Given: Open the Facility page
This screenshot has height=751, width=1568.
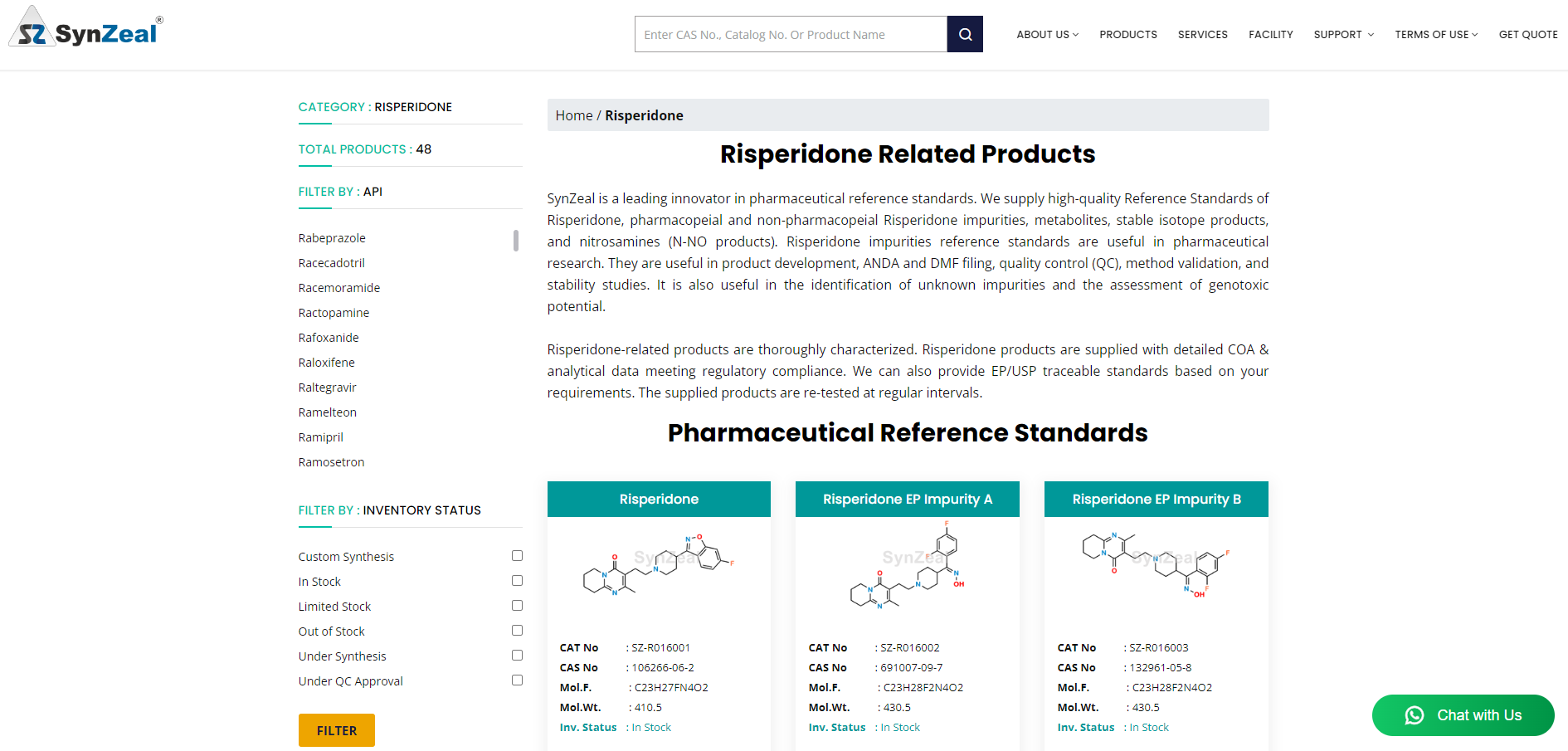Looking at the screenshot, I should pos(1270,34).
